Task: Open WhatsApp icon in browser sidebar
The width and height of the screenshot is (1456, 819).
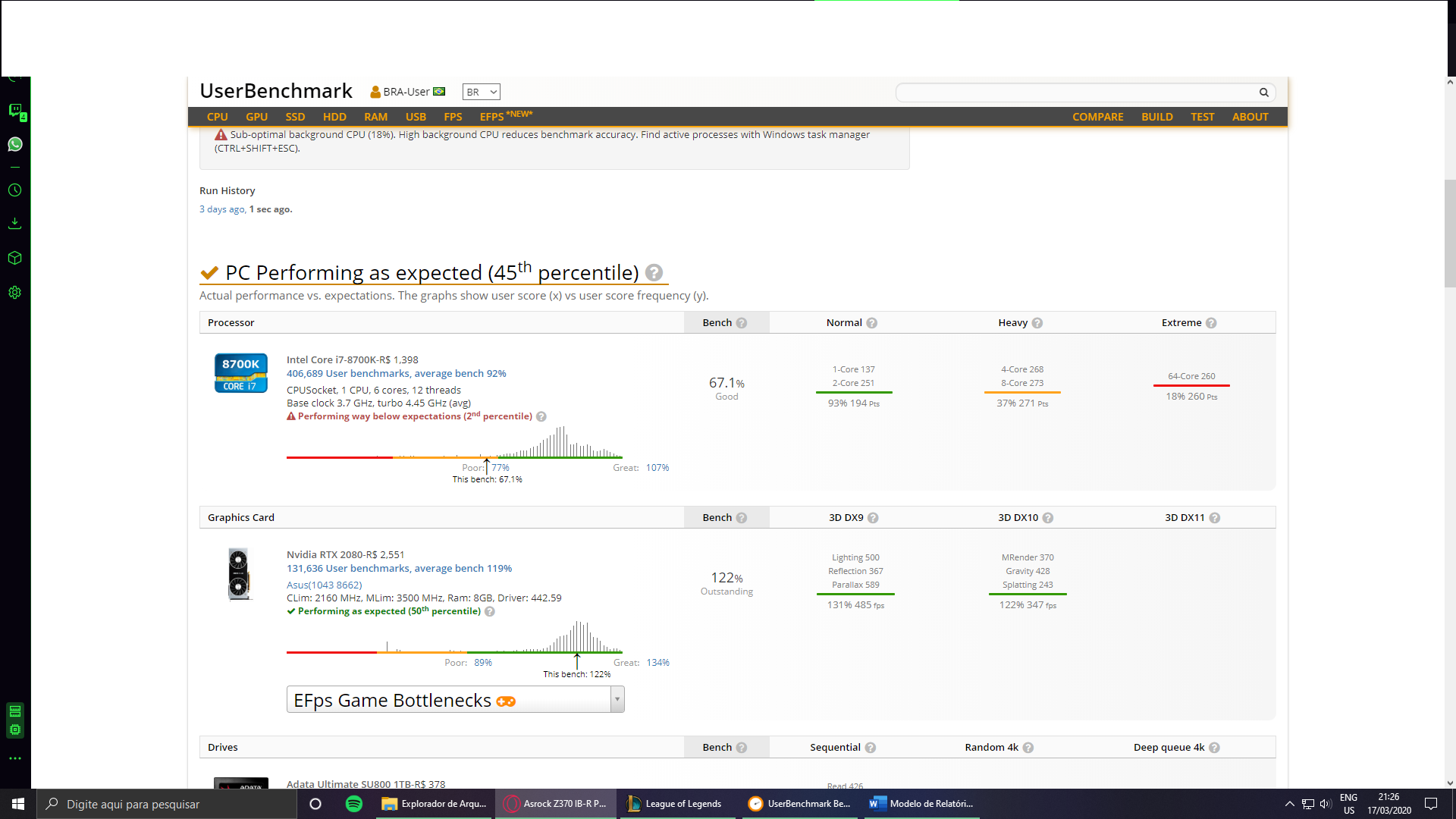Action: [15, 144]
